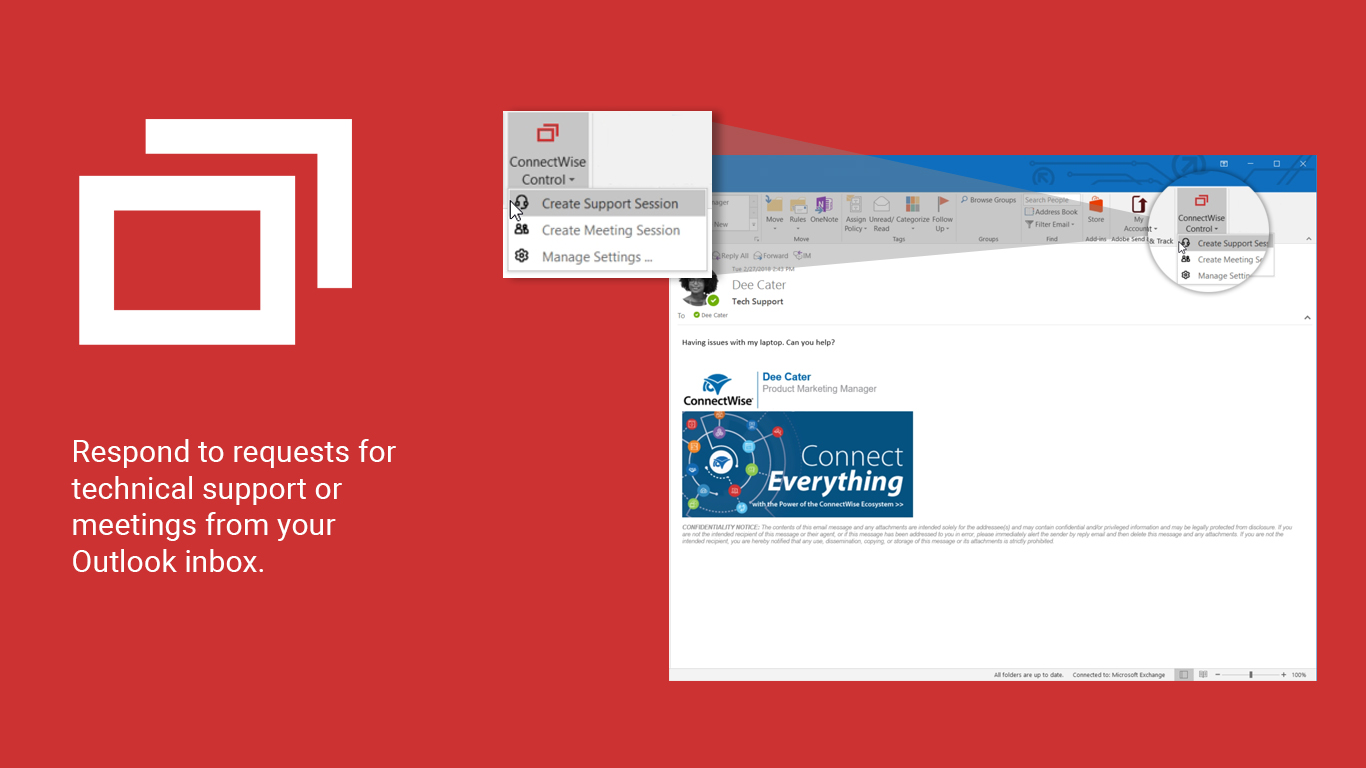
Task: Open ConnectWise Control dropdown in the Outlook ribbon
Action: (1201, 213)
